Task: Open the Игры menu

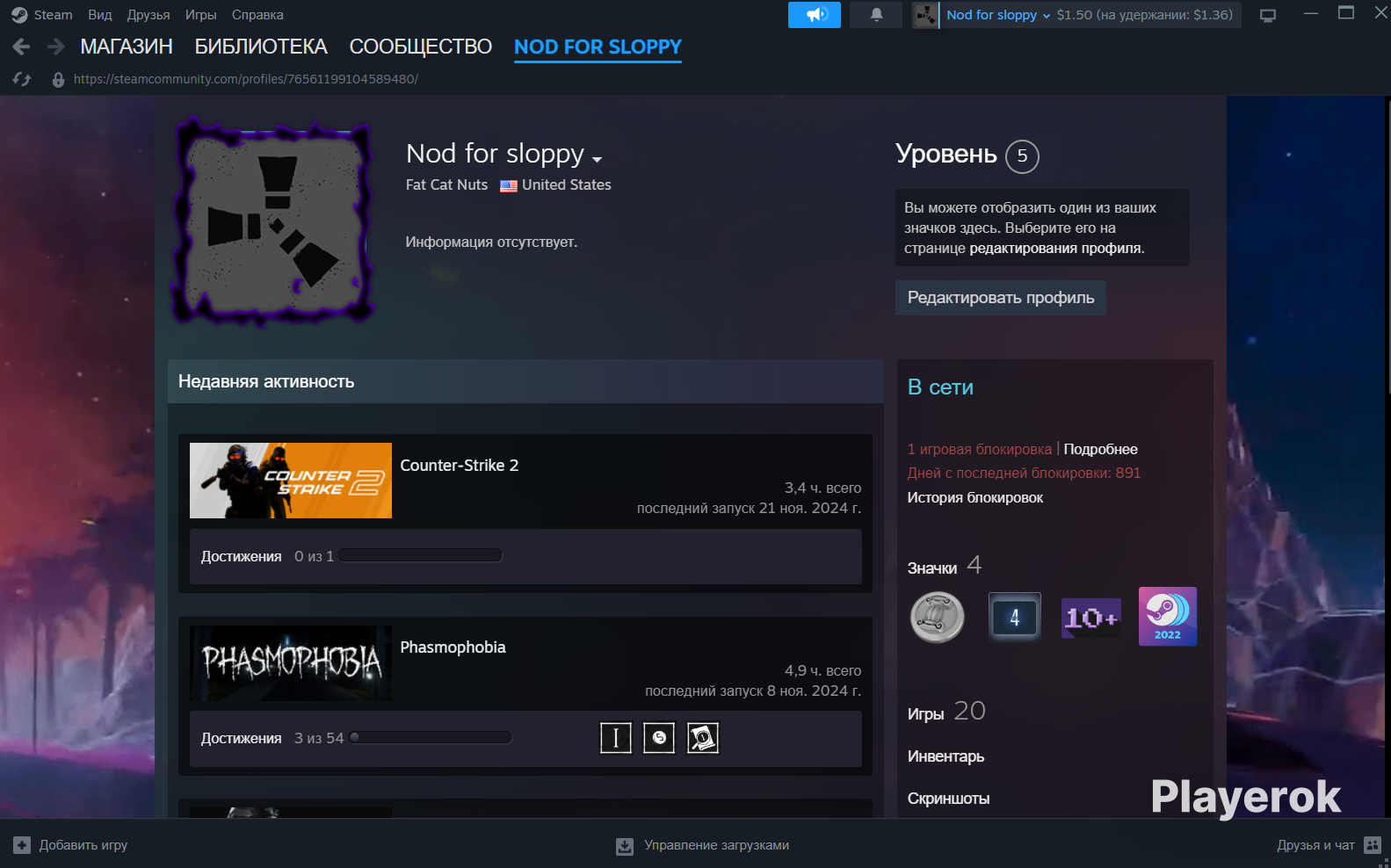Action: 200,15
